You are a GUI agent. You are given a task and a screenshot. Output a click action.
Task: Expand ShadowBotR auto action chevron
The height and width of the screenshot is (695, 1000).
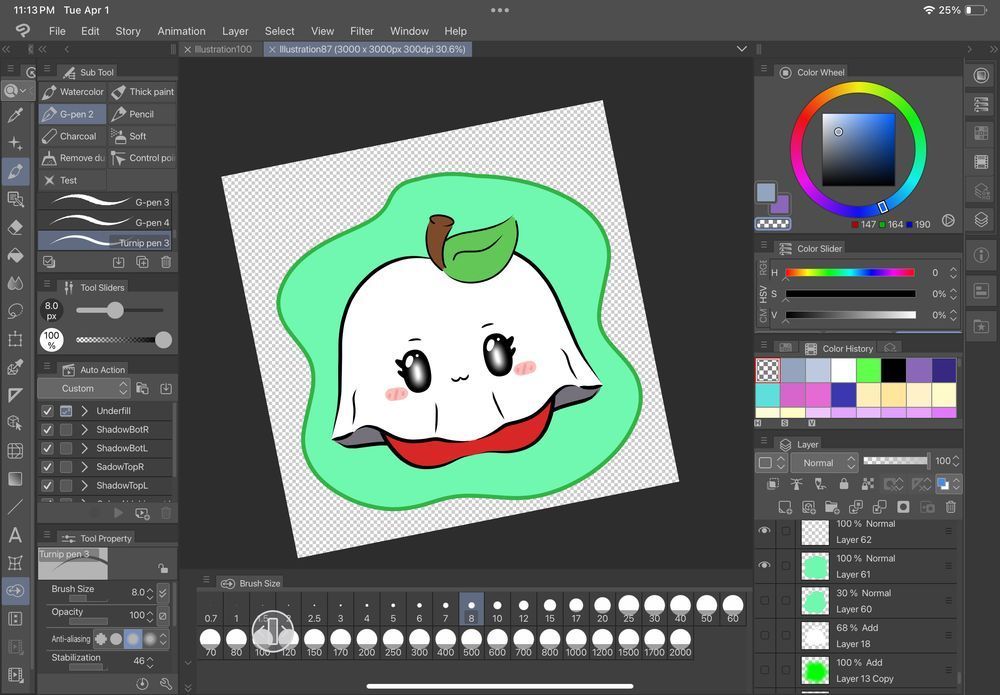[84, 430]
